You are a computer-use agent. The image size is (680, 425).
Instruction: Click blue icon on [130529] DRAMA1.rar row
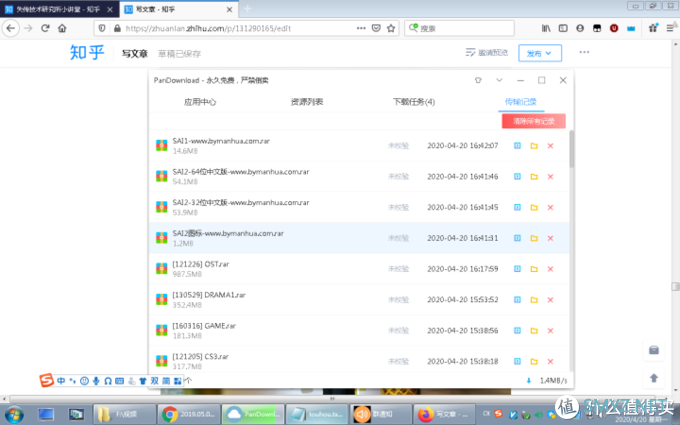point(517,300)
